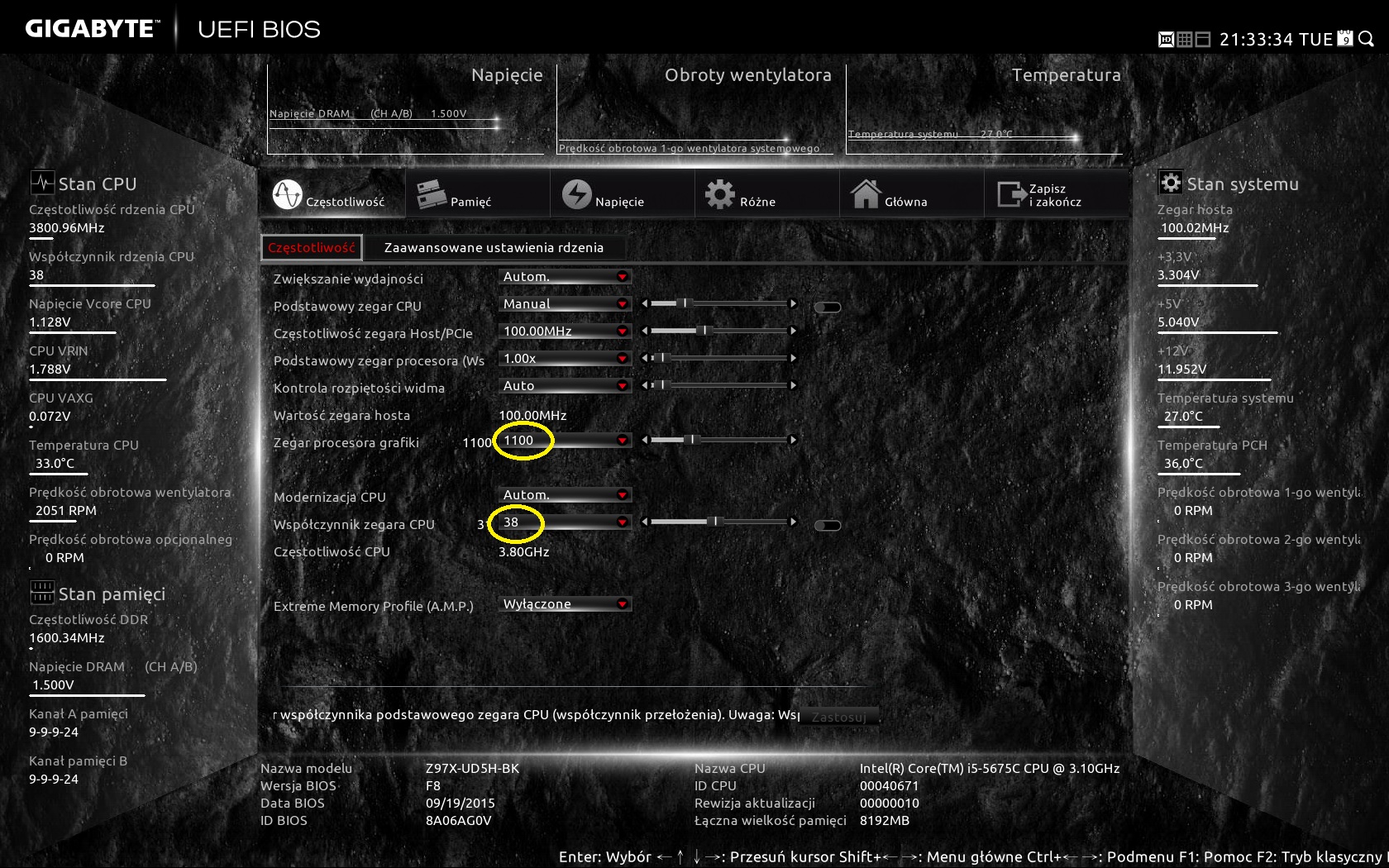Screen dimensions: 1389x868
Task: Click left arrow of Zegar procesora grafiki slider
Action: pyautogui.click(x=645, y=441)
